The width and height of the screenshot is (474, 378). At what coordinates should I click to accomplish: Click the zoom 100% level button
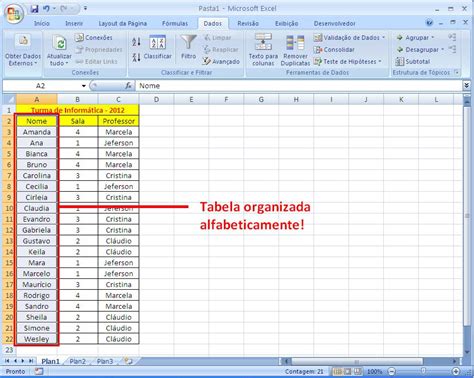tap(375, 371)
